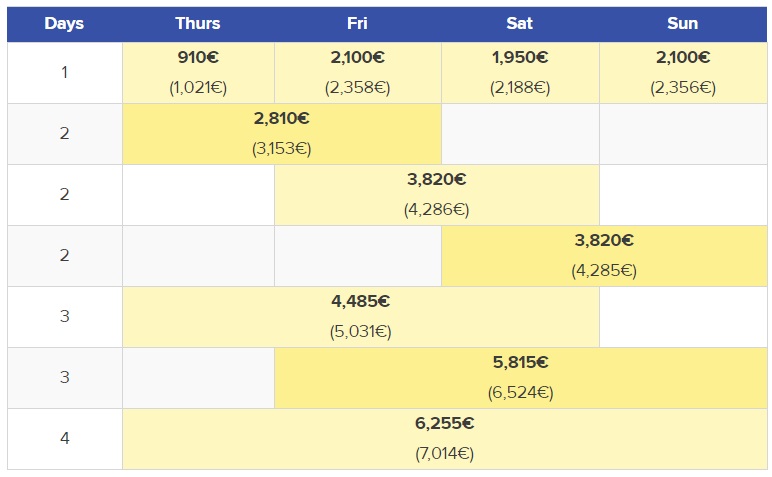Click the Days cell showing 1

tap(64, 73)
